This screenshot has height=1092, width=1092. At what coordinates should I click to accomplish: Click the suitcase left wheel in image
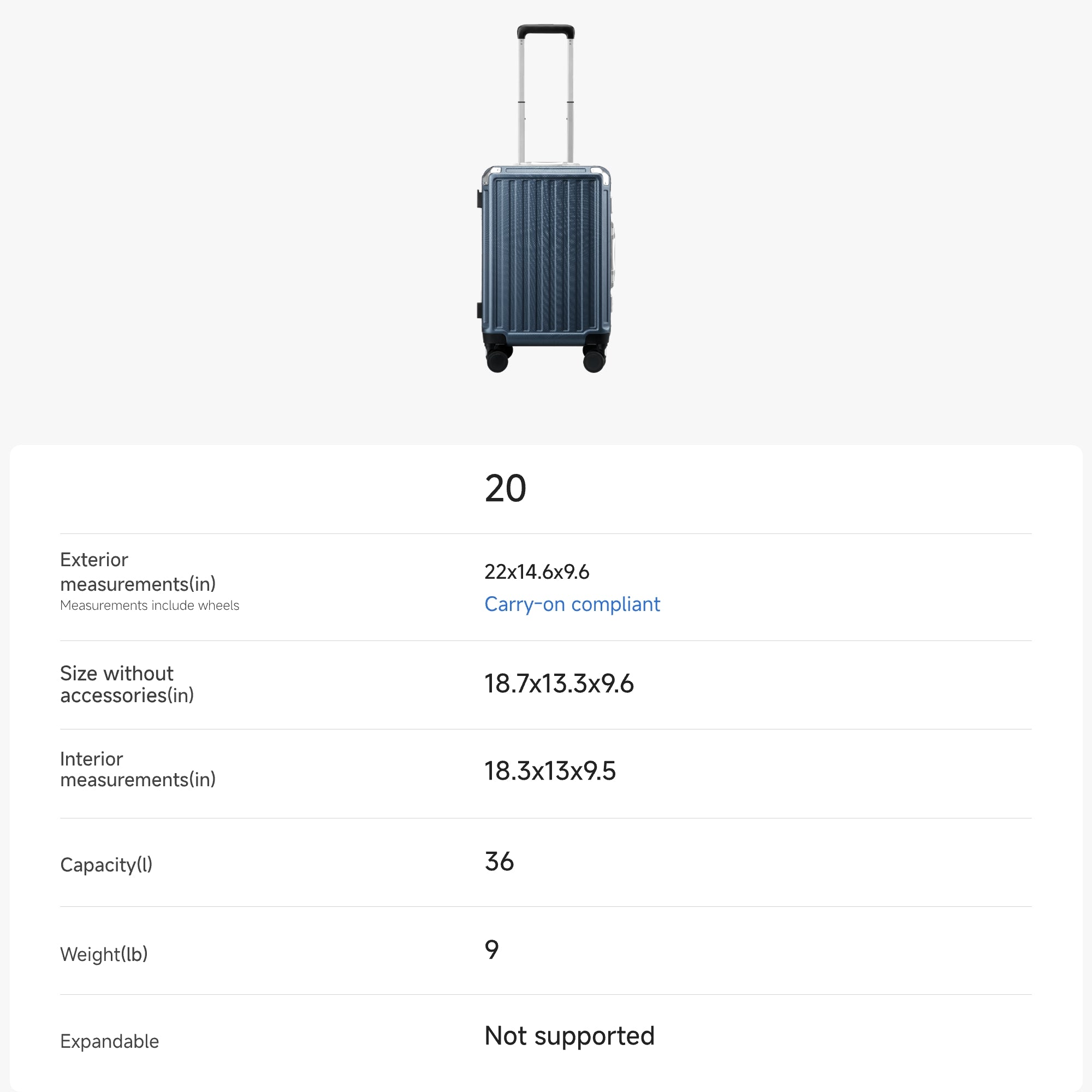498,359
